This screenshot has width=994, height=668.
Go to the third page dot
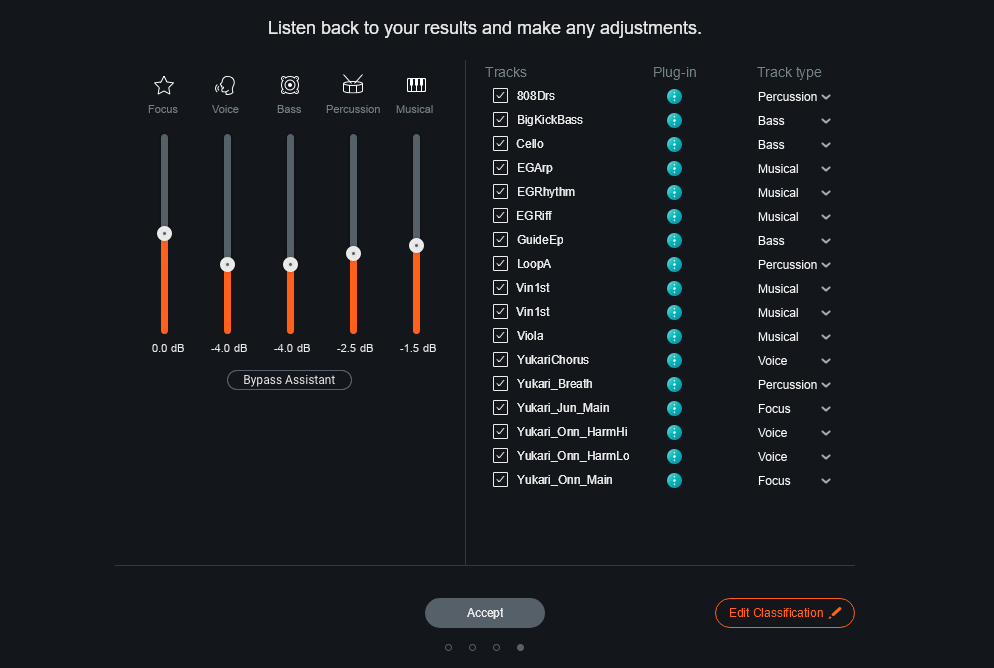click(496, 647)
